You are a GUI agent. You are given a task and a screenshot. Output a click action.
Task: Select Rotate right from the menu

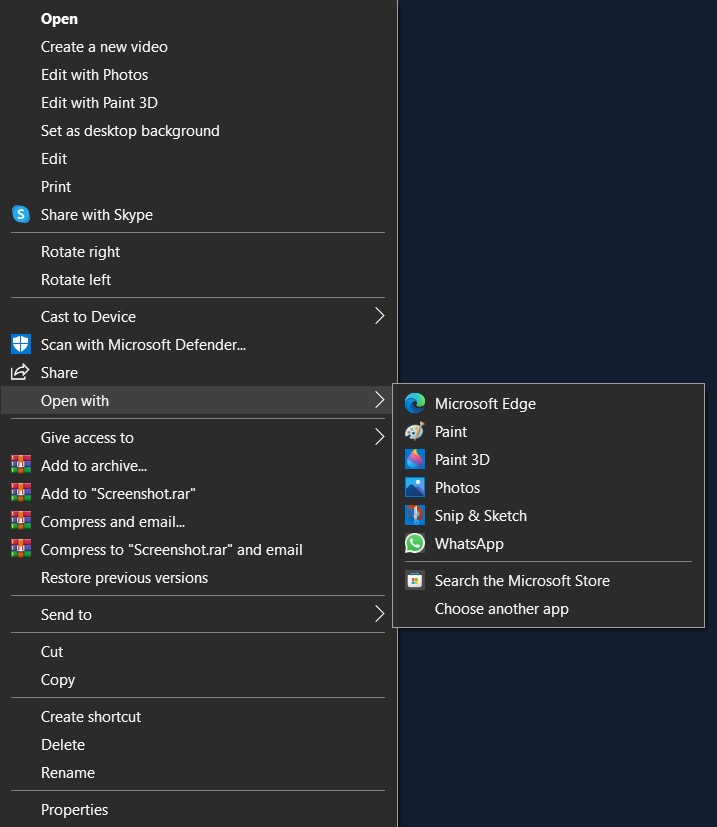[x=80, y=251]
